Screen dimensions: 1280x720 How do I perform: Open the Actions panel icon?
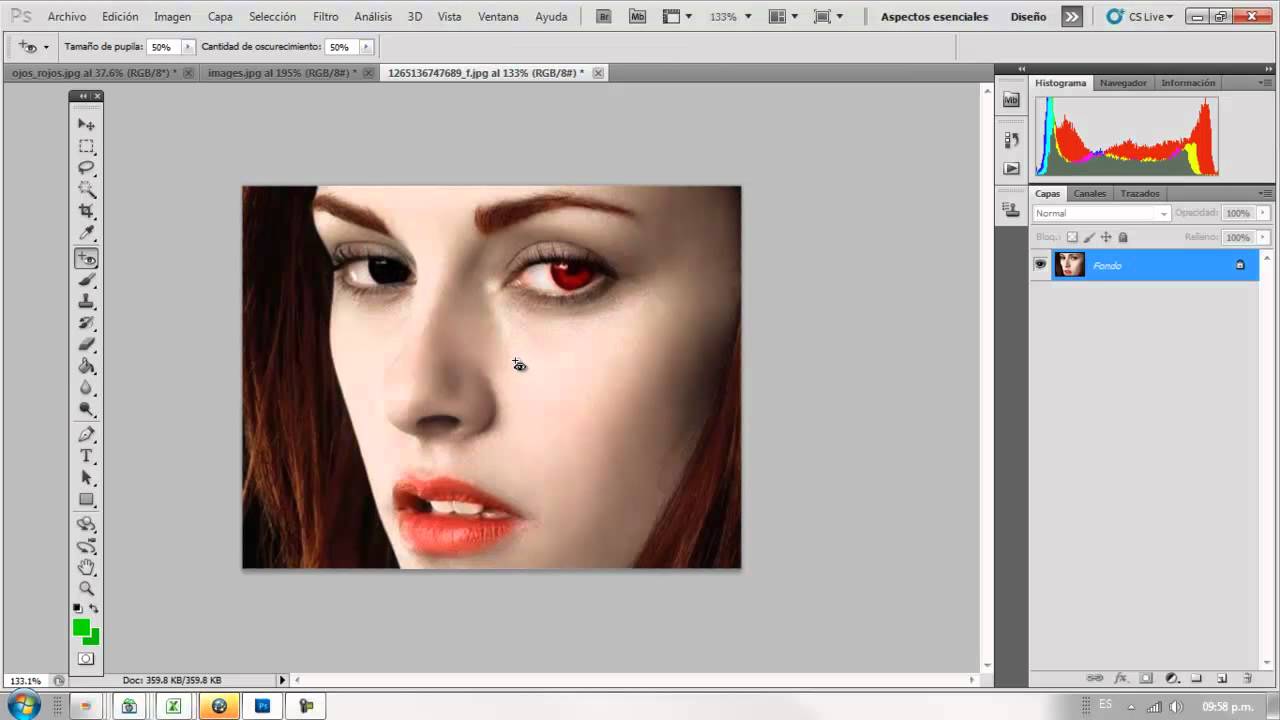pos(1011,169)
